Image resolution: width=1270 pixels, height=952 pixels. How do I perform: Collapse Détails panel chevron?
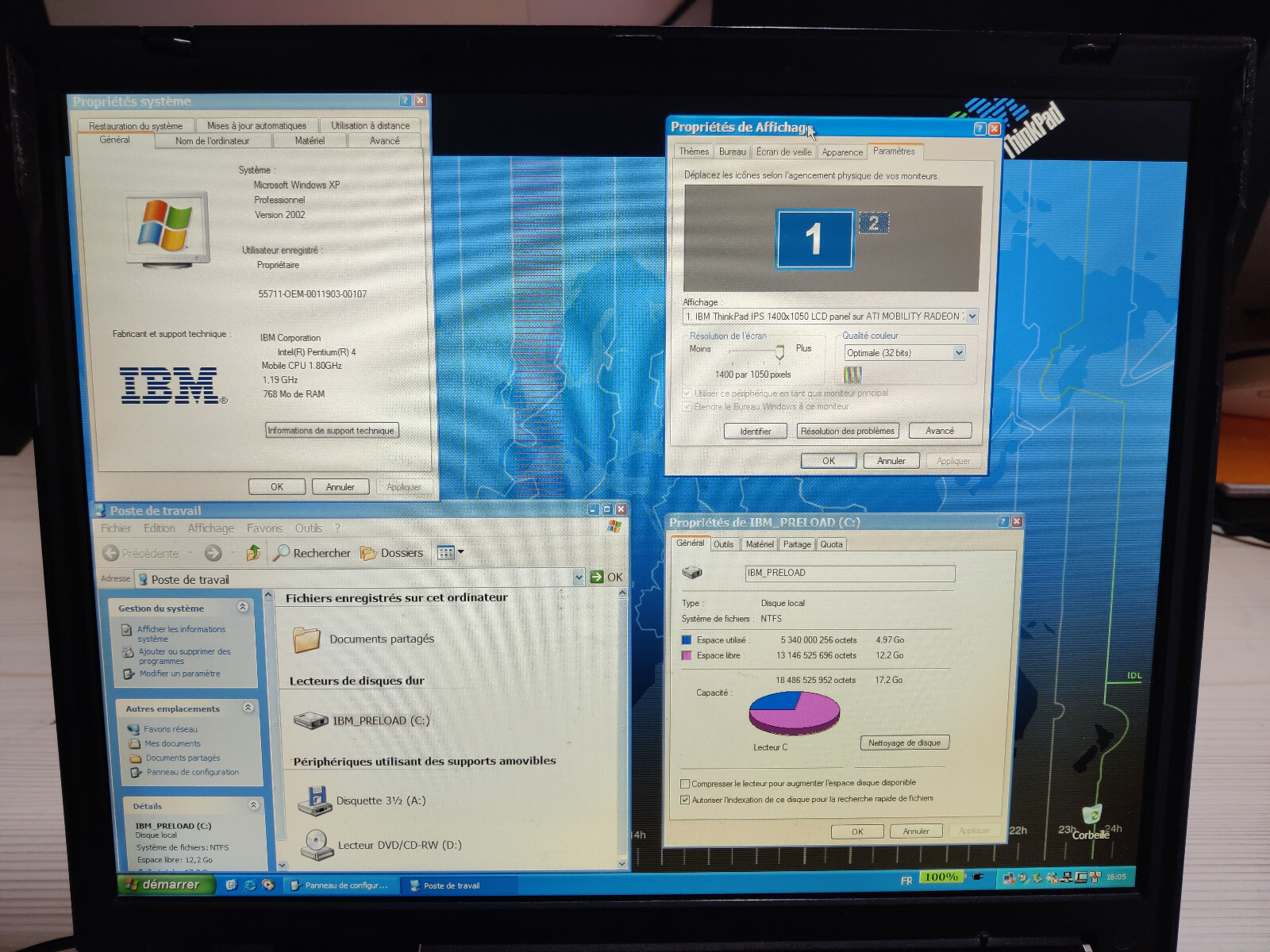[x=253, y=804]
